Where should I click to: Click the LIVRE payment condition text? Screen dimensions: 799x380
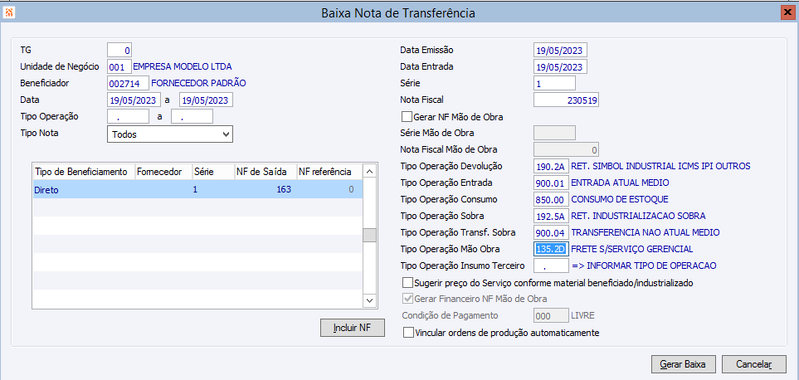[x=582, y=315]
